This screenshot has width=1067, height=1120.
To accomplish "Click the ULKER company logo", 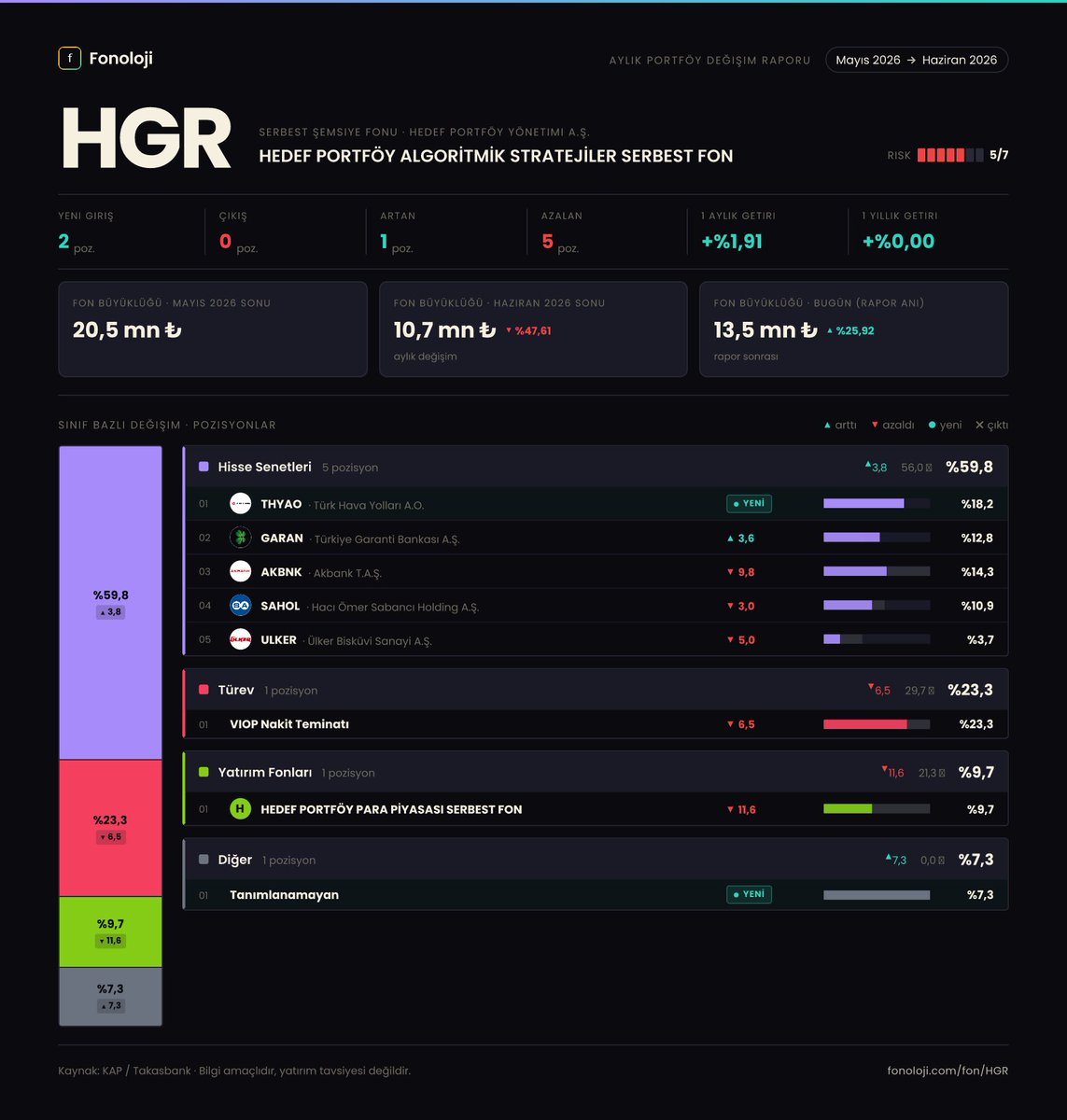I will [x=241, y=639].
